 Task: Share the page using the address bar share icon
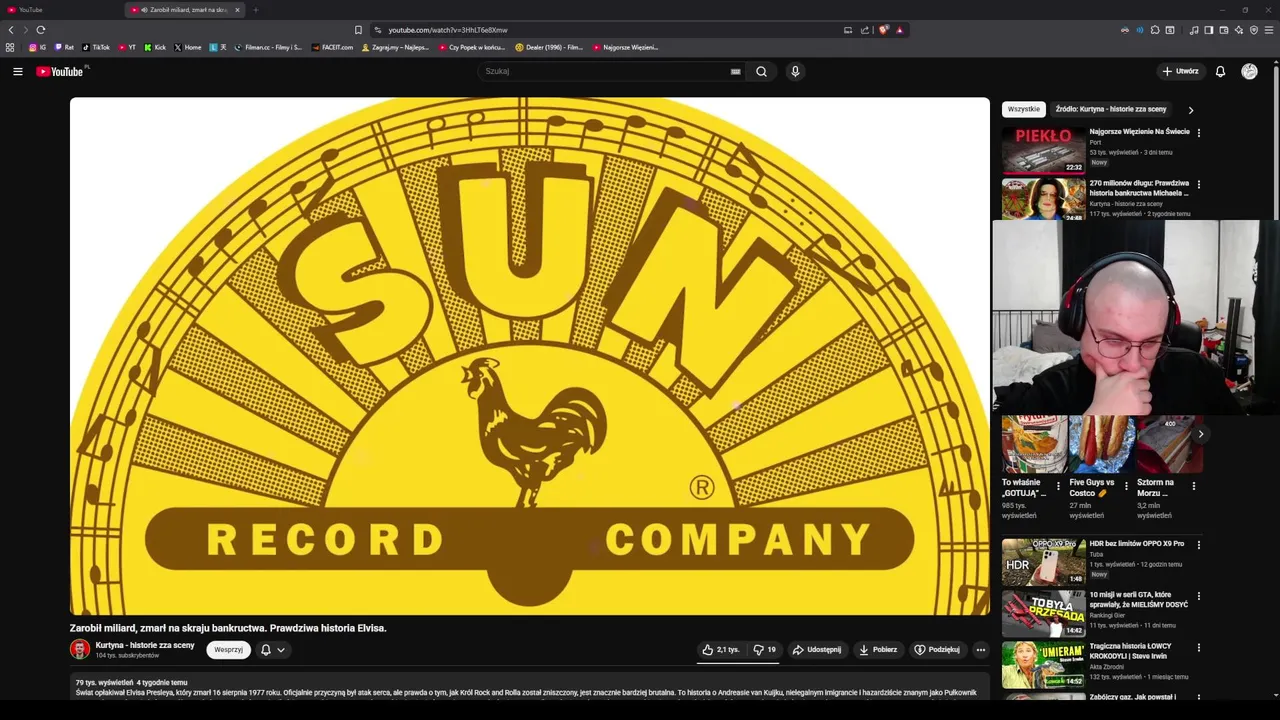[x=865, y=30]
